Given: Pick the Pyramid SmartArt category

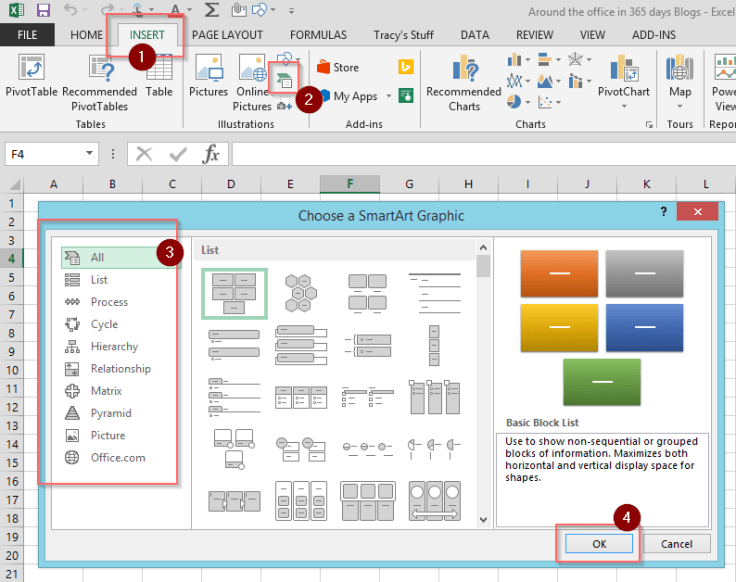Looking at the screenshot, I should 111,413.
